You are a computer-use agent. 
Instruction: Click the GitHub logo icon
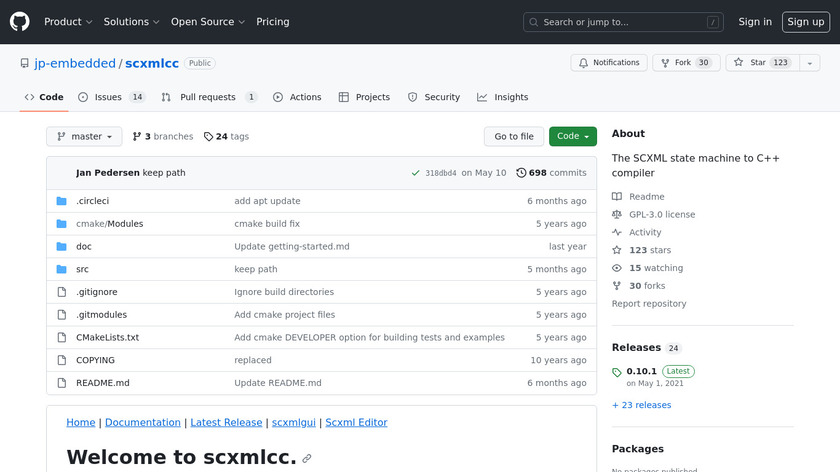[20, 22]
